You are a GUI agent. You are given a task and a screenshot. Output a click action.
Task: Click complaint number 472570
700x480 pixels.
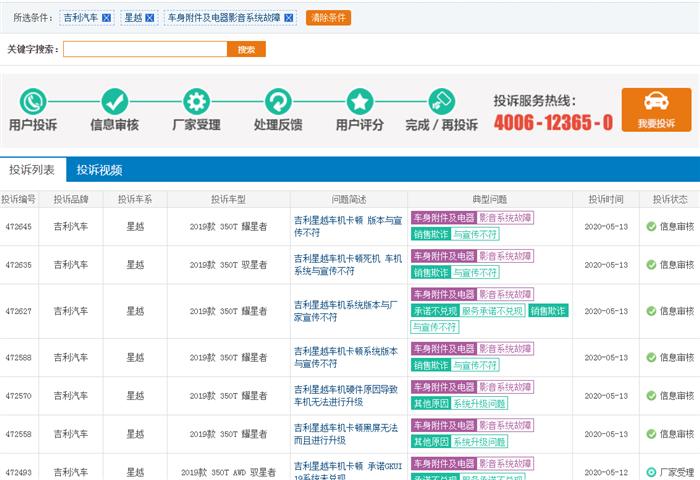point(18,396)
